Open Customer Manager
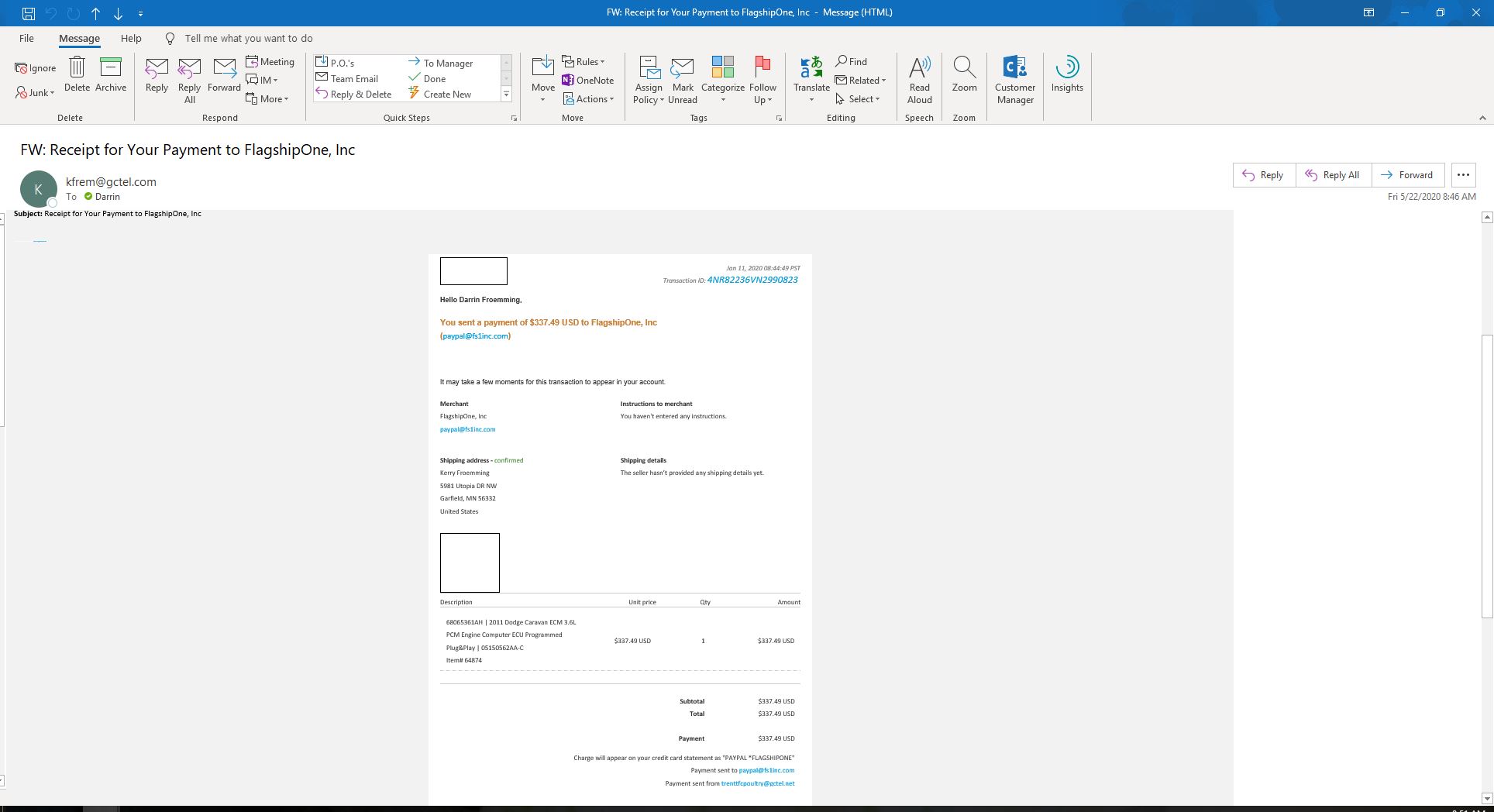This screenshot has width=1494, height=812. [1015, 79]
